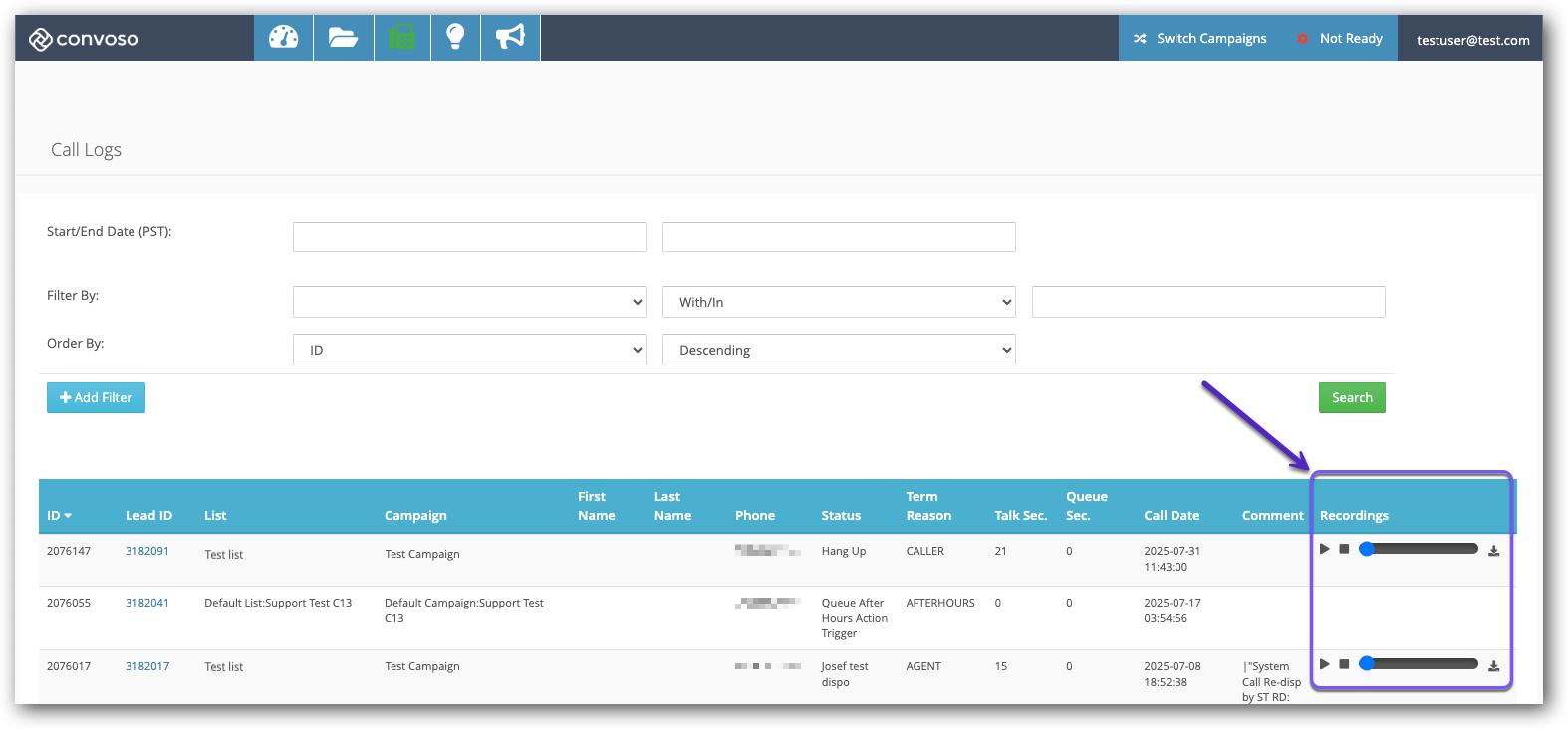Play recording for call 2076147
Viewport: 1568px width, 729px height.
(x=1325, y=549)
